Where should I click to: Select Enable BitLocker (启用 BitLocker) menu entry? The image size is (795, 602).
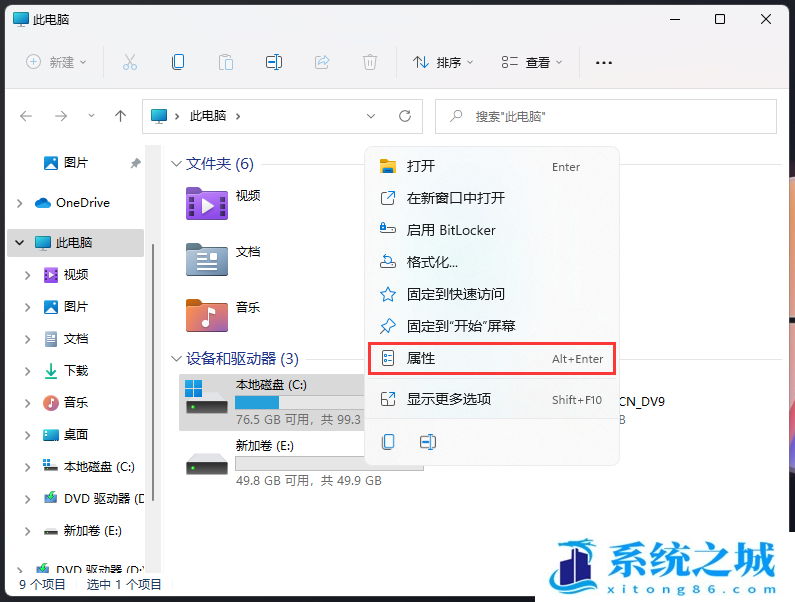click(450, 230)
